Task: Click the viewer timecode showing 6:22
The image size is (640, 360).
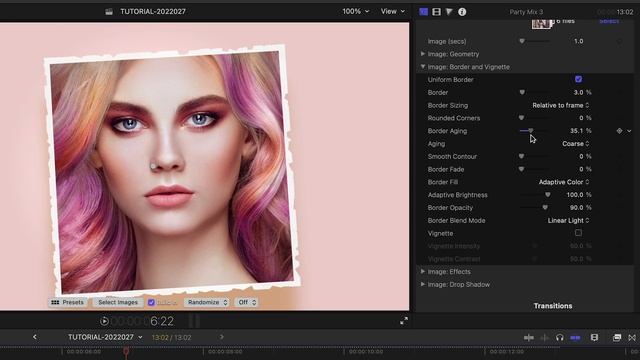Action: click(x=142, y=321)
